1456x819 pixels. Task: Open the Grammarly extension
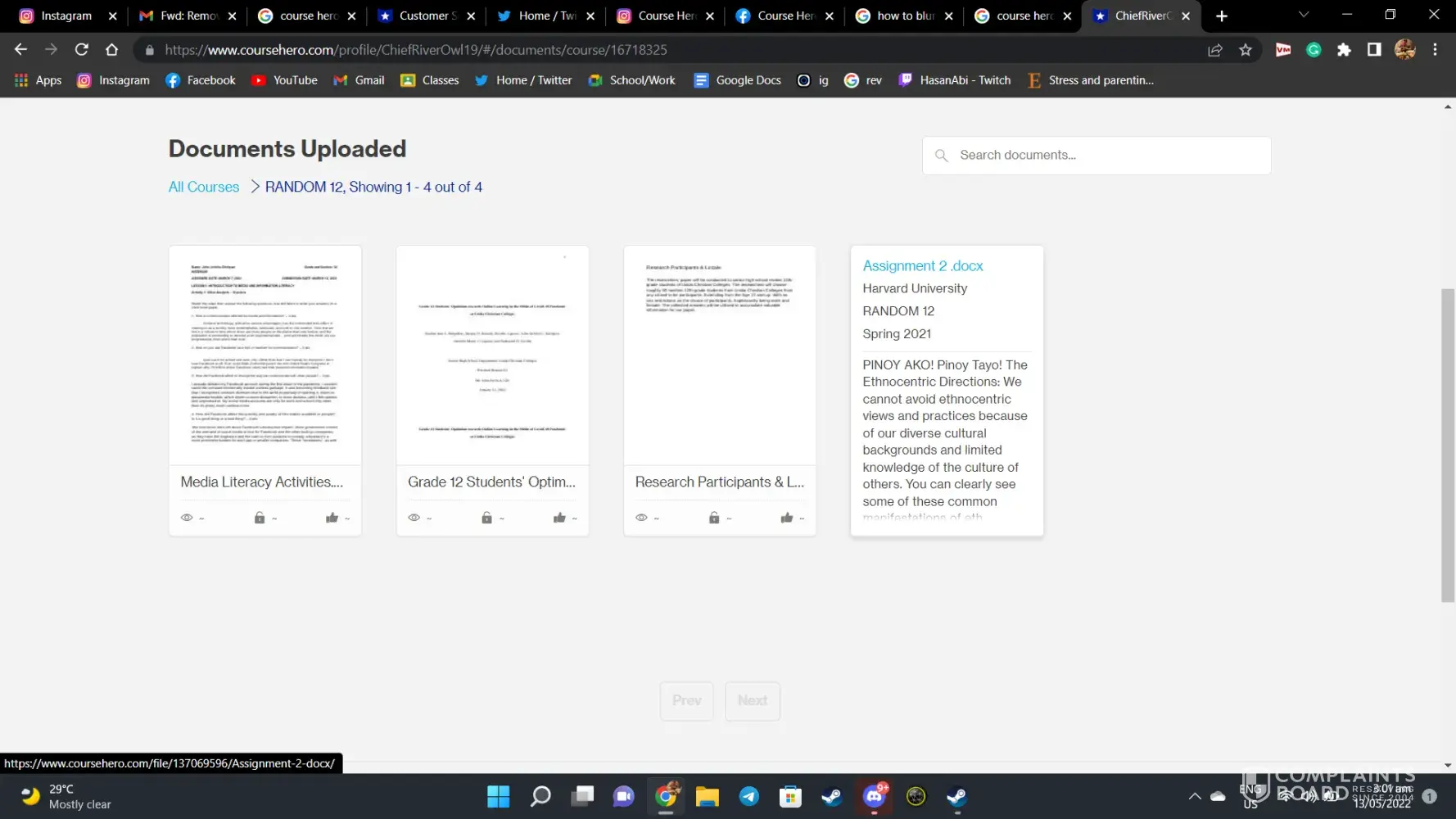[1314, 50]
